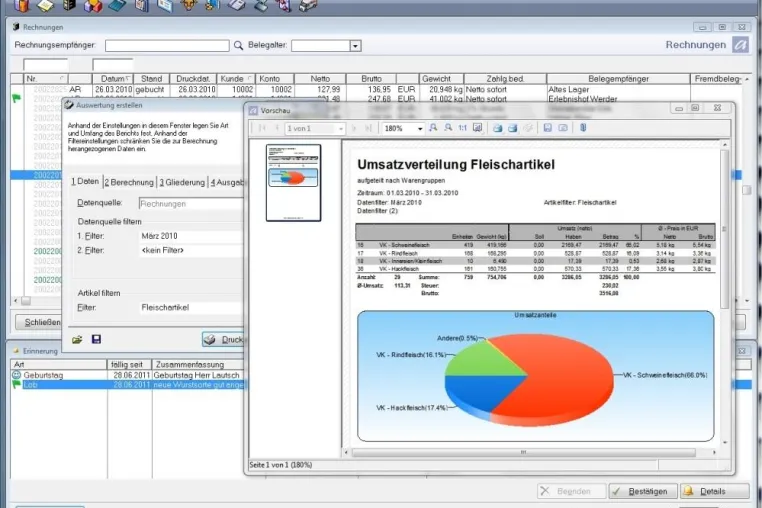Click the green flag icon in Rechnungen list
The image size is (762, 508).
coord(17,99)
